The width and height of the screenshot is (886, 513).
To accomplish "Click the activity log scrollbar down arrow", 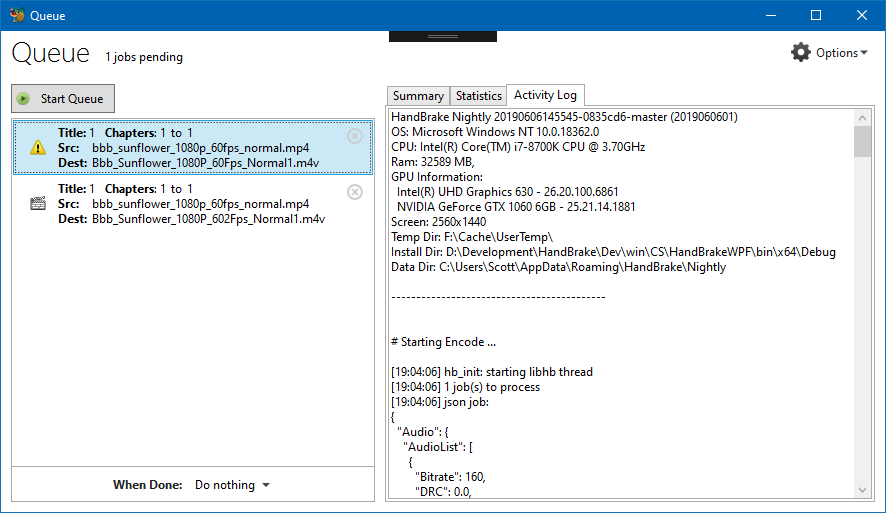I will click(862, 490).
